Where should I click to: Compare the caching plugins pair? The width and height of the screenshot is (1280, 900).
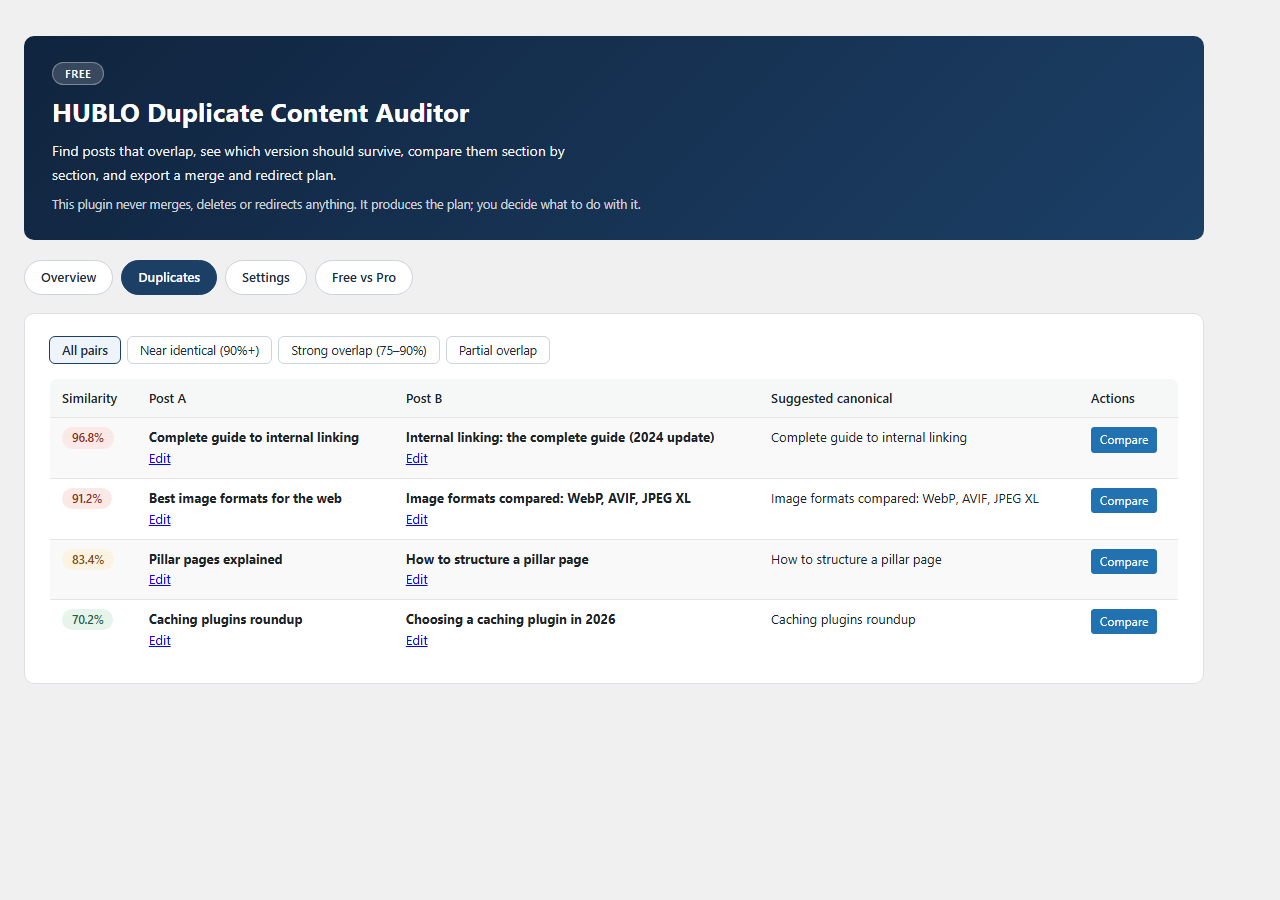[1124, 622]
